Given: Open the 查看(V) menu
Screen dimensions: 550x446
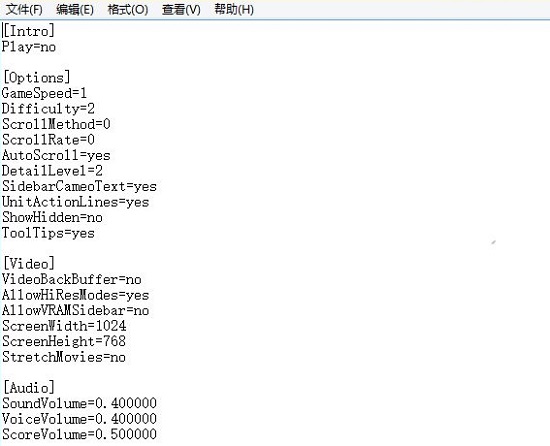Looking at the screenshot, I should tap(181, 9).
